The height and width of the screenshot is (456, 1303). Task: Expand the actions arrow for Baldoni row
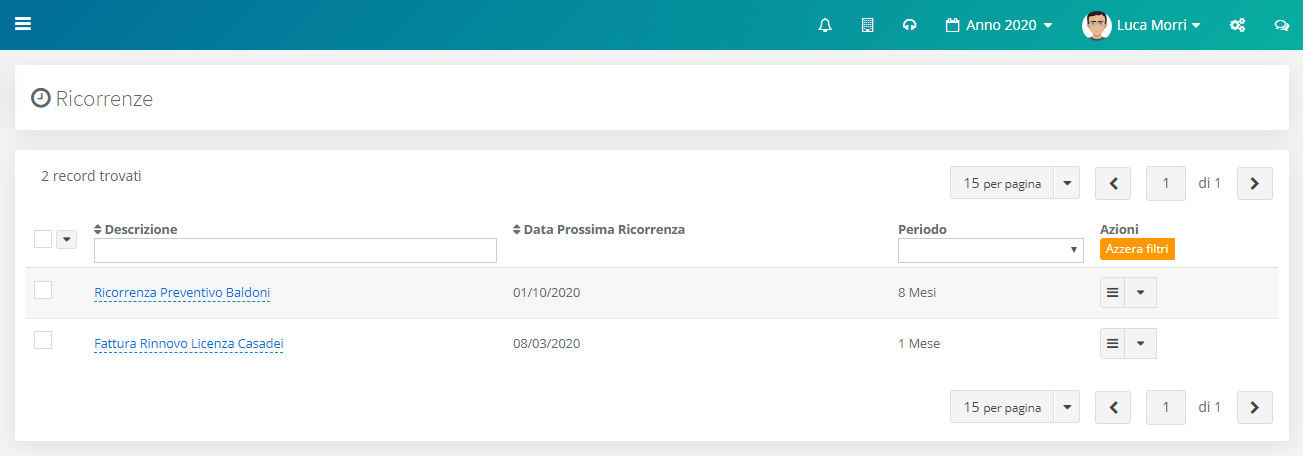1141,293
